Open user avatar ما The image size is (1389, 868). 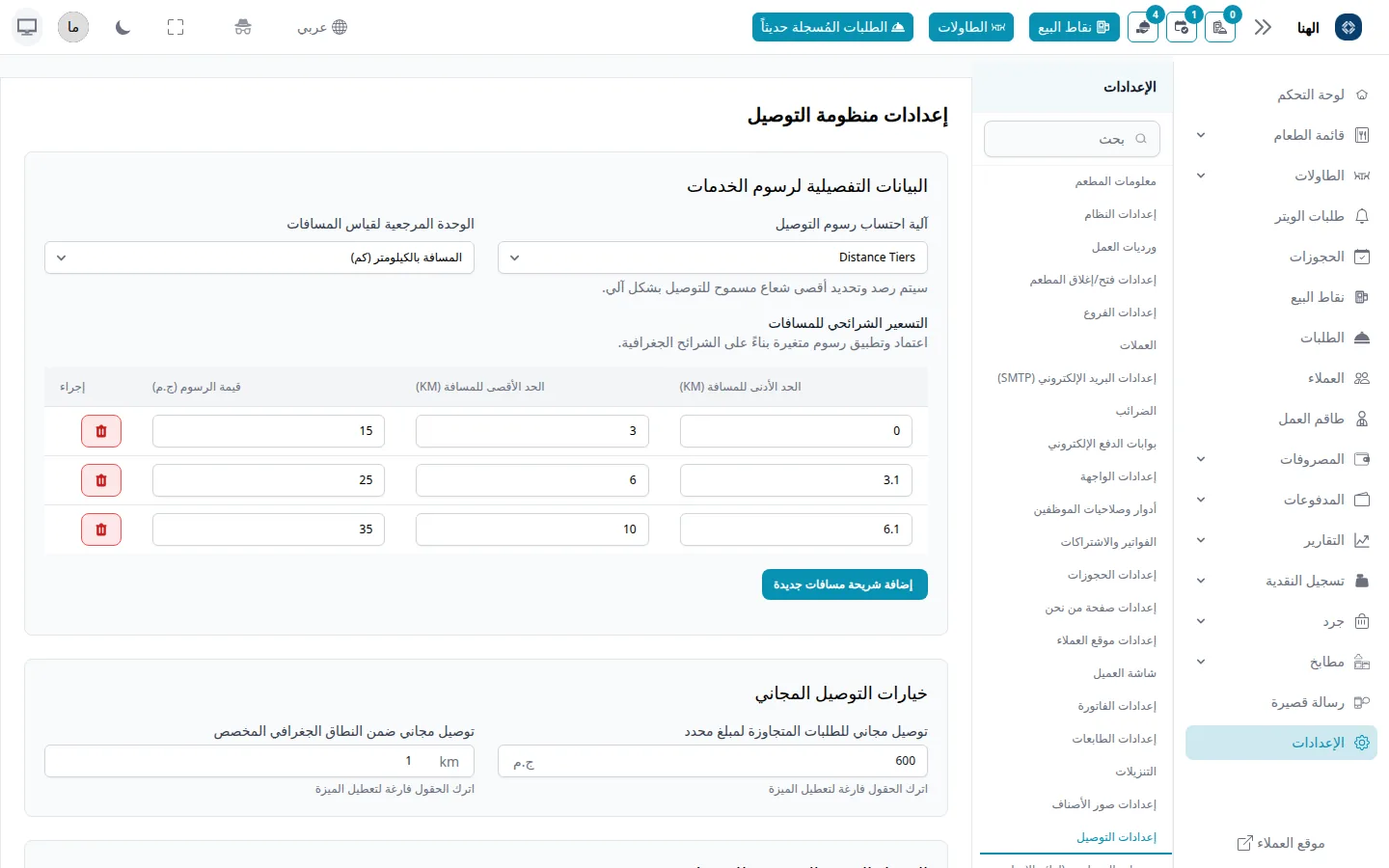[x=73, y=27]
